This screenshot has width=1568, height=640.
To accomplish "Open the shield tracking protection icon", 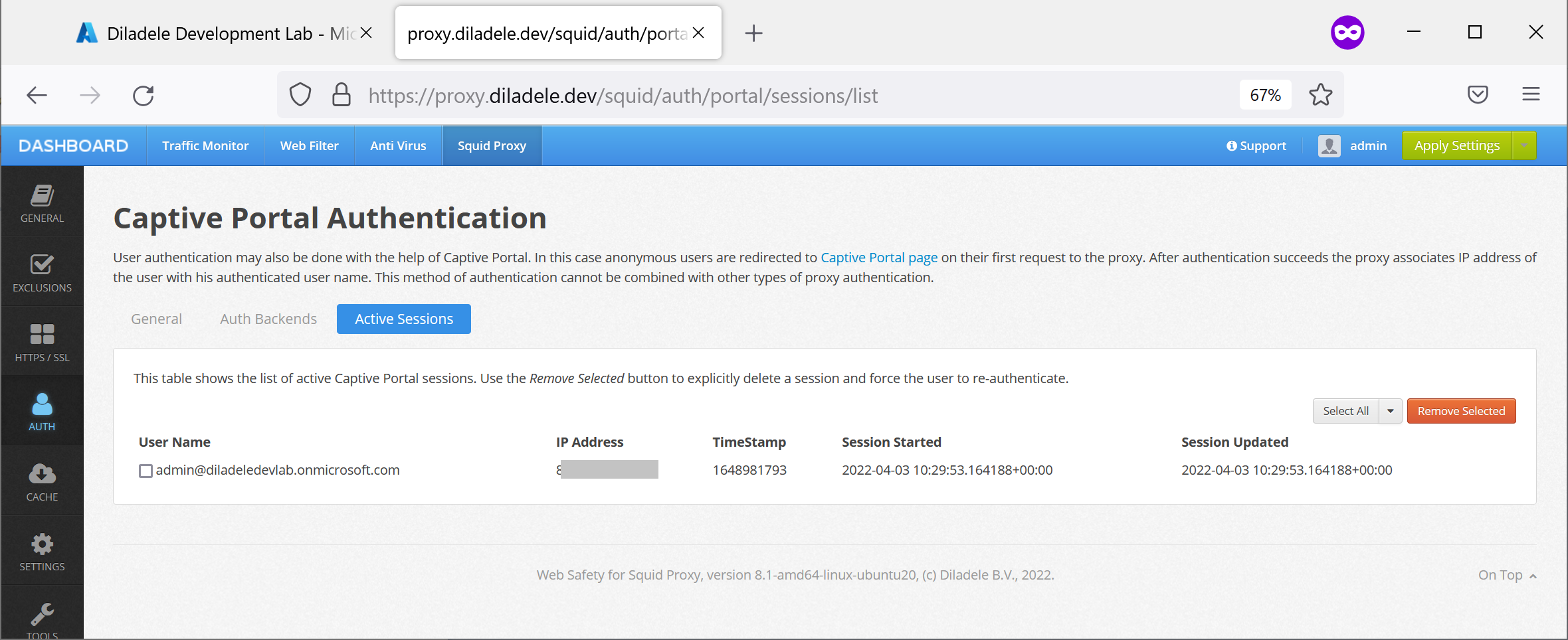I will (x=300, y=95).
